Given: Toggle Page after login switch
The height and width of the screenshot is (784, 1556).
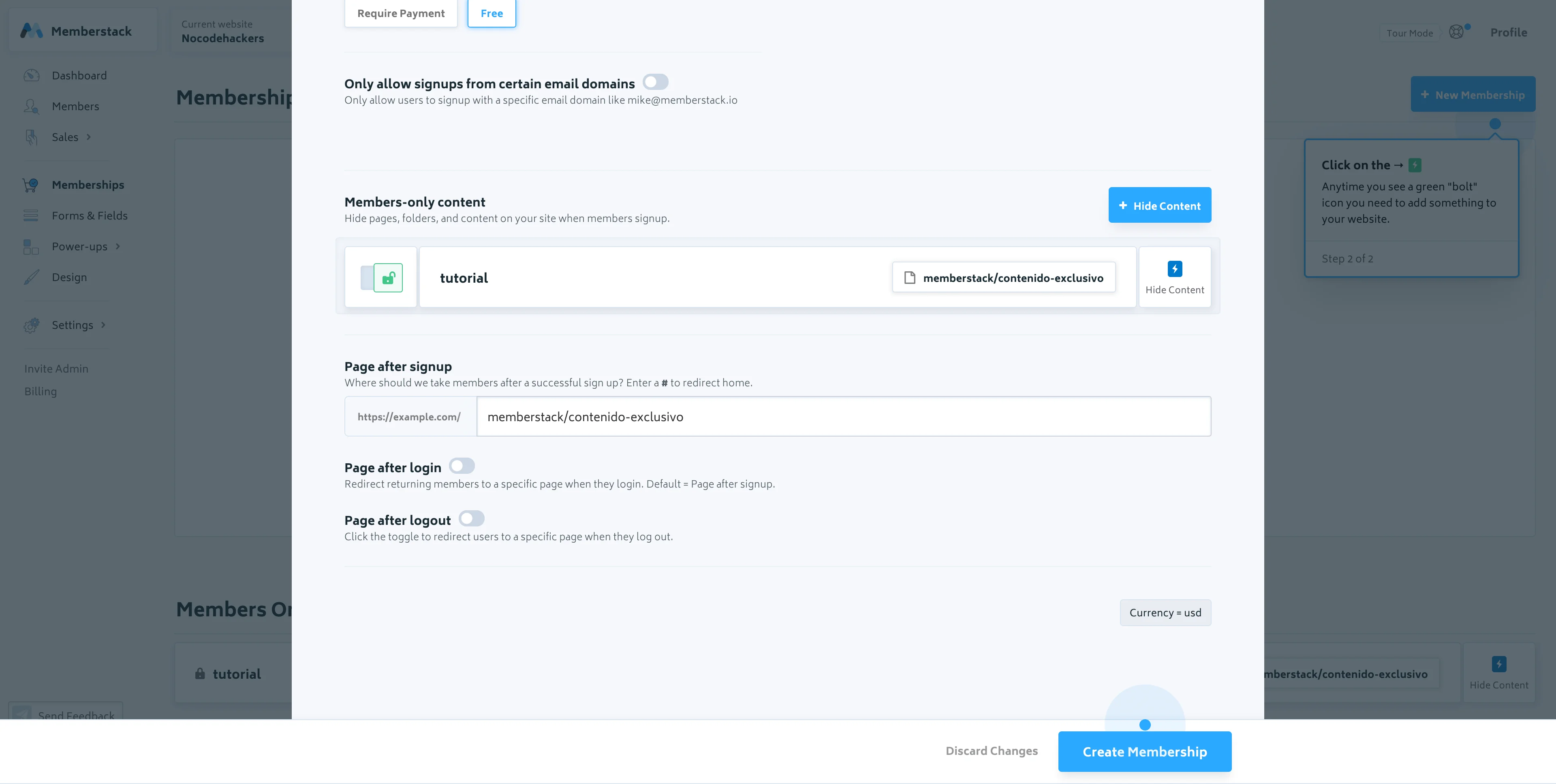Looking at the screenshot, I should click(462, 466).
